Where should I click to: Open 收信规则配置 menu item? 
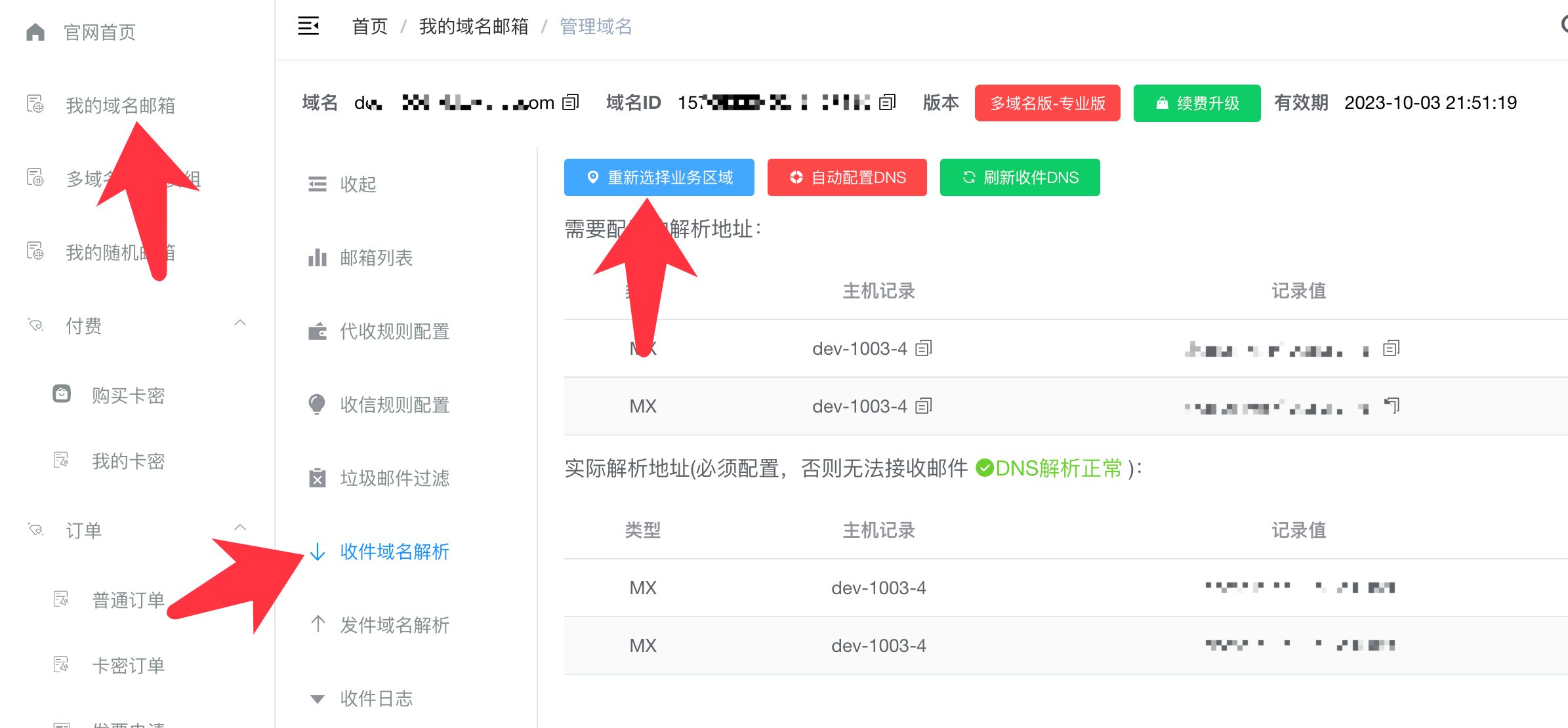(395, 405)
